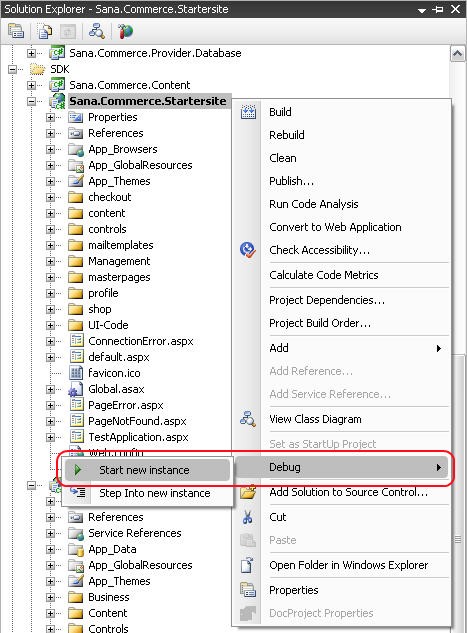Click the Step Into new instance icon
Screen dimensions: 467x633
(78, 492)
